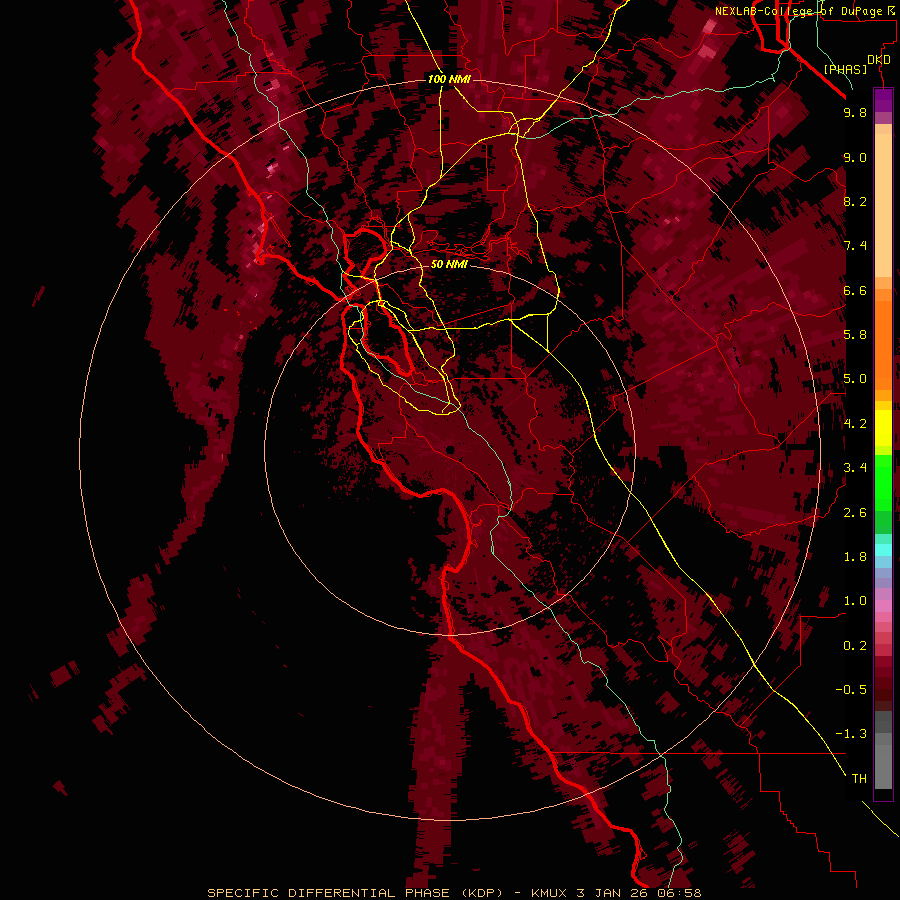Click the 8.2 value on the color scale

[855, 201]
